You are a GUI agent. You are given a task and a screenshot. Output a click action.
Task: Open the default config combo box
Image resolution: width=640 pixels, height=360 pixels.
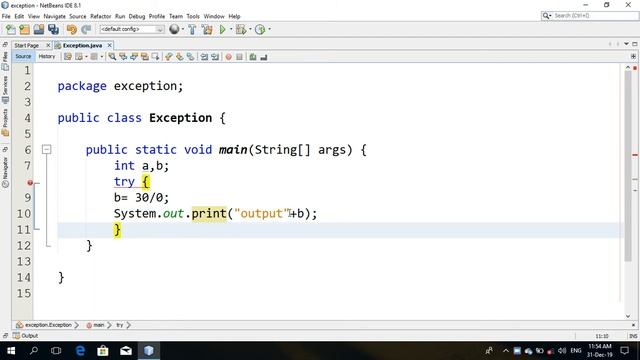coord(131,29)
